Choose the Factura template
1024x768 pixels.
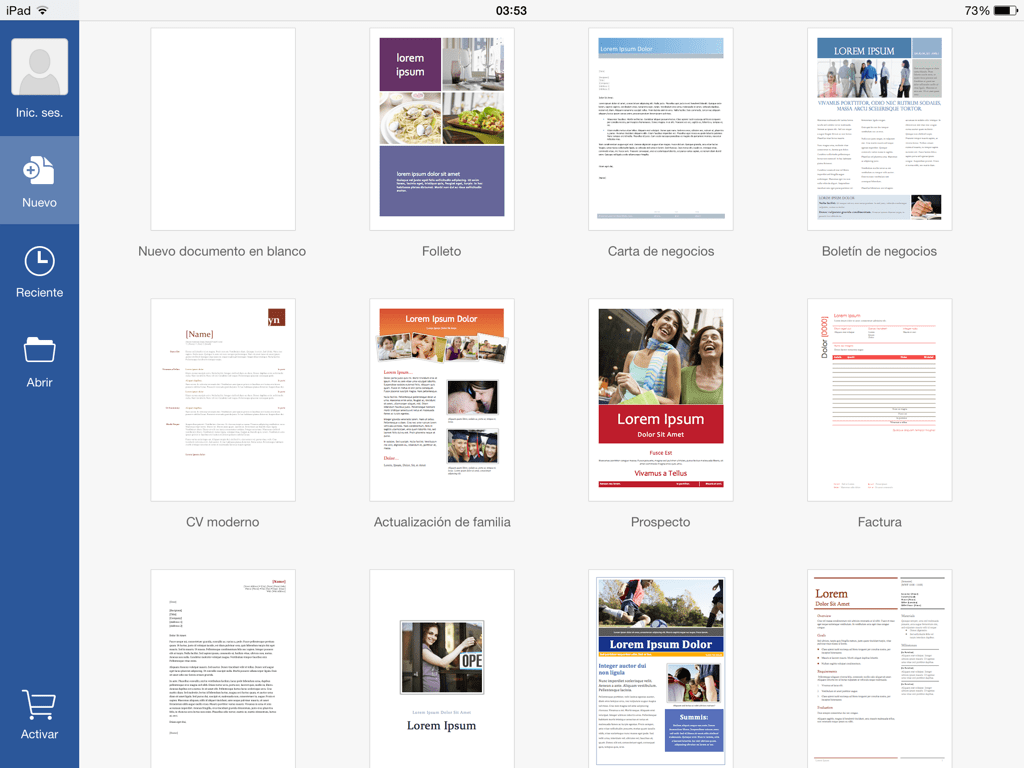(879, 398)
